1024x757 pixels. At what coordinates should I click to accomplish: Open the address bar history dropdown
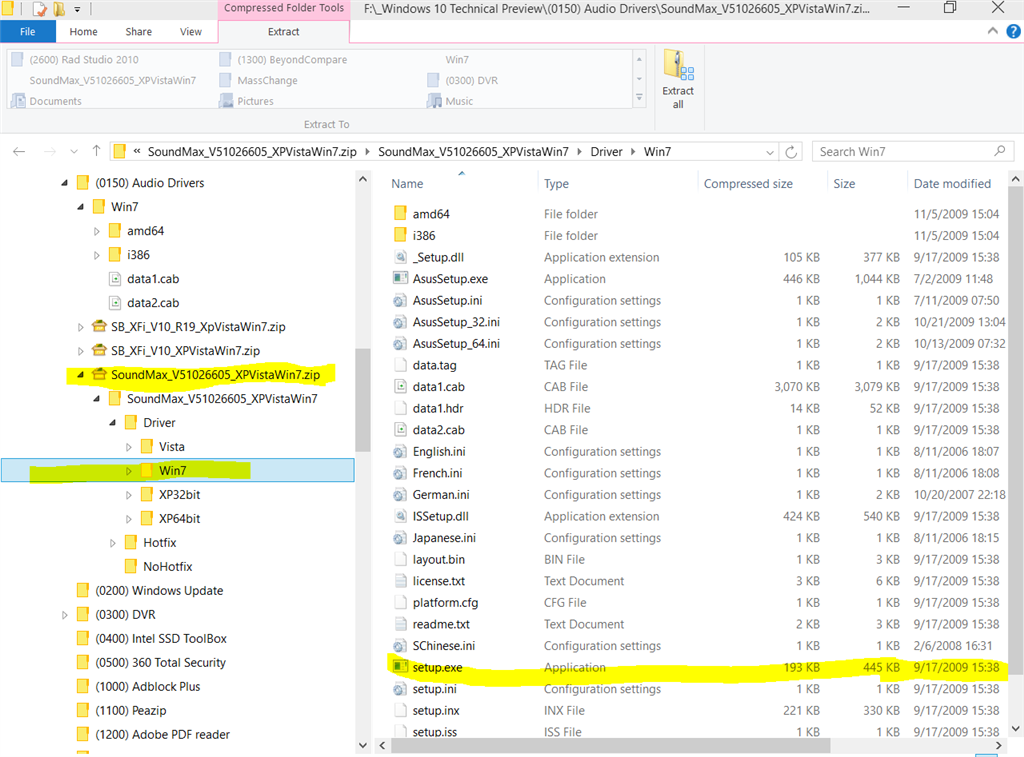pyautogui.click(x=770, y=152)
